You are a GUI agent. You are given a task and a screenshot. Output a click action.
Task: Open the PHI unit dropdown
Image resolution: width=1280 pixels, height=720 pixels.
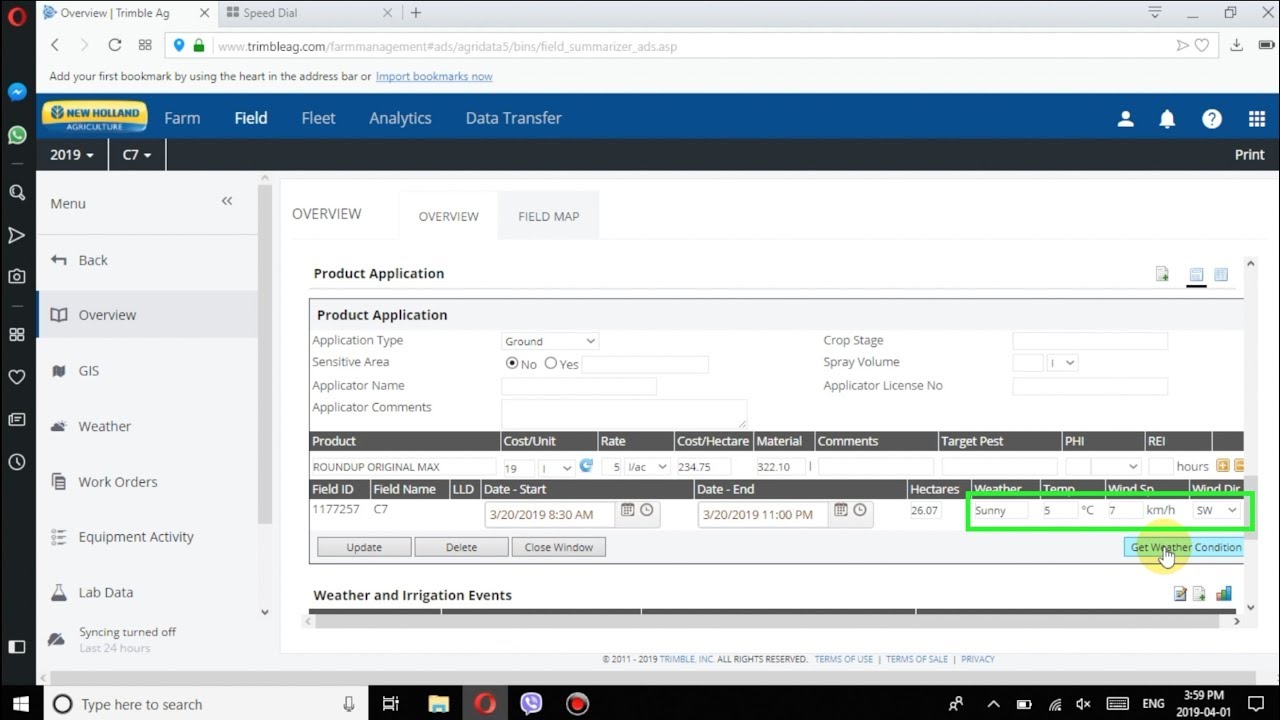(x=1116, y=467)
